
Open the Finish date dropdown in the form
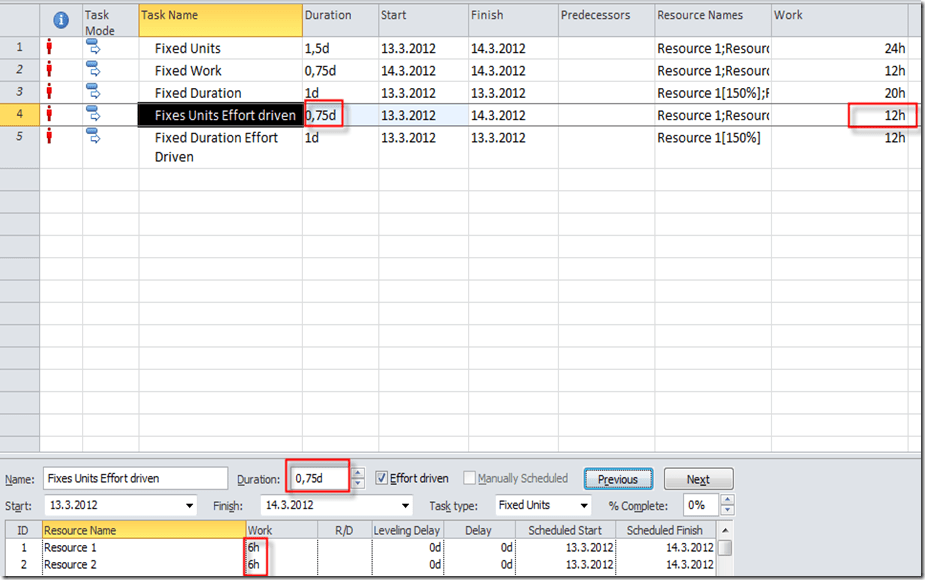pos(405,506)
